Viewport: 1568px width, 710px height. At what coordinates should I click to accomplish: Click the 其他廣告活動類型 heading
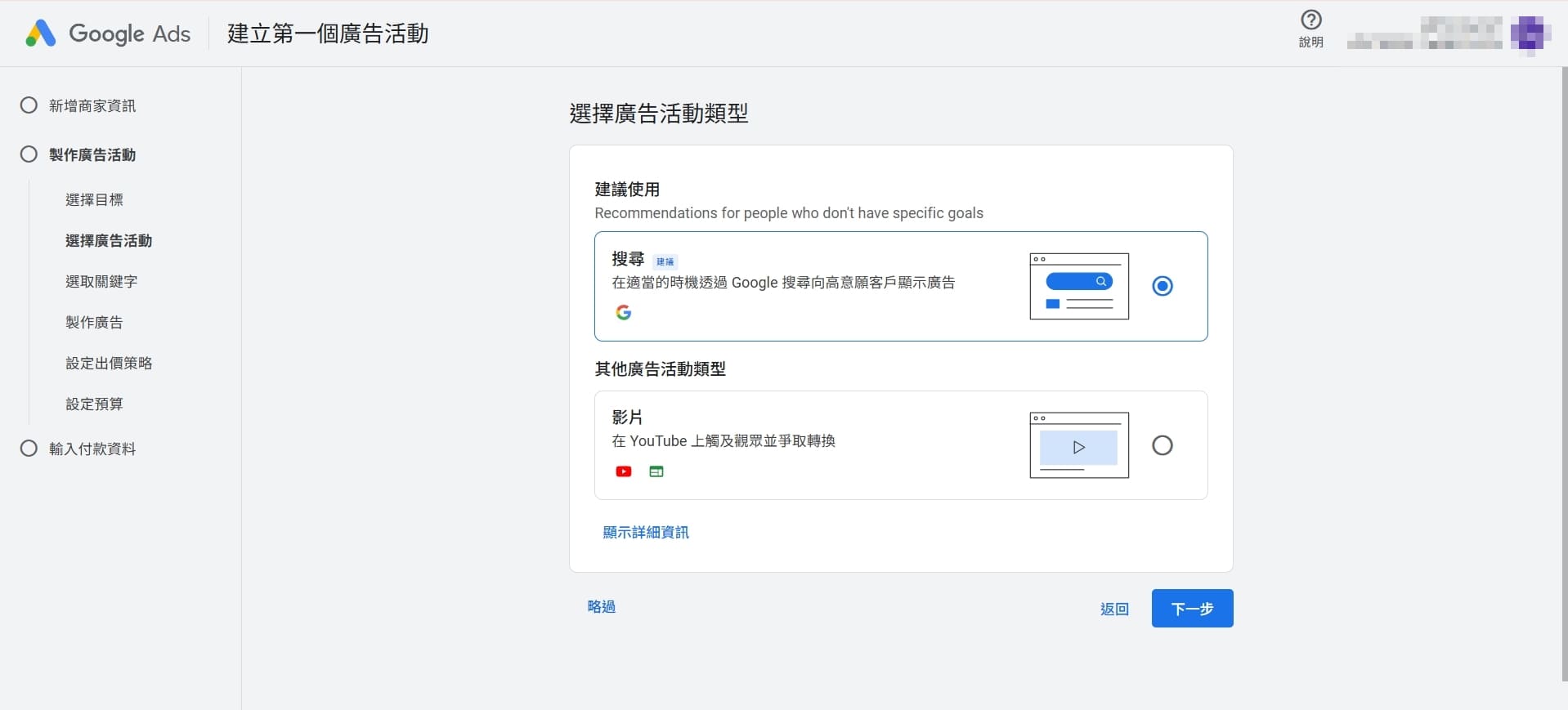pos(661,368)
